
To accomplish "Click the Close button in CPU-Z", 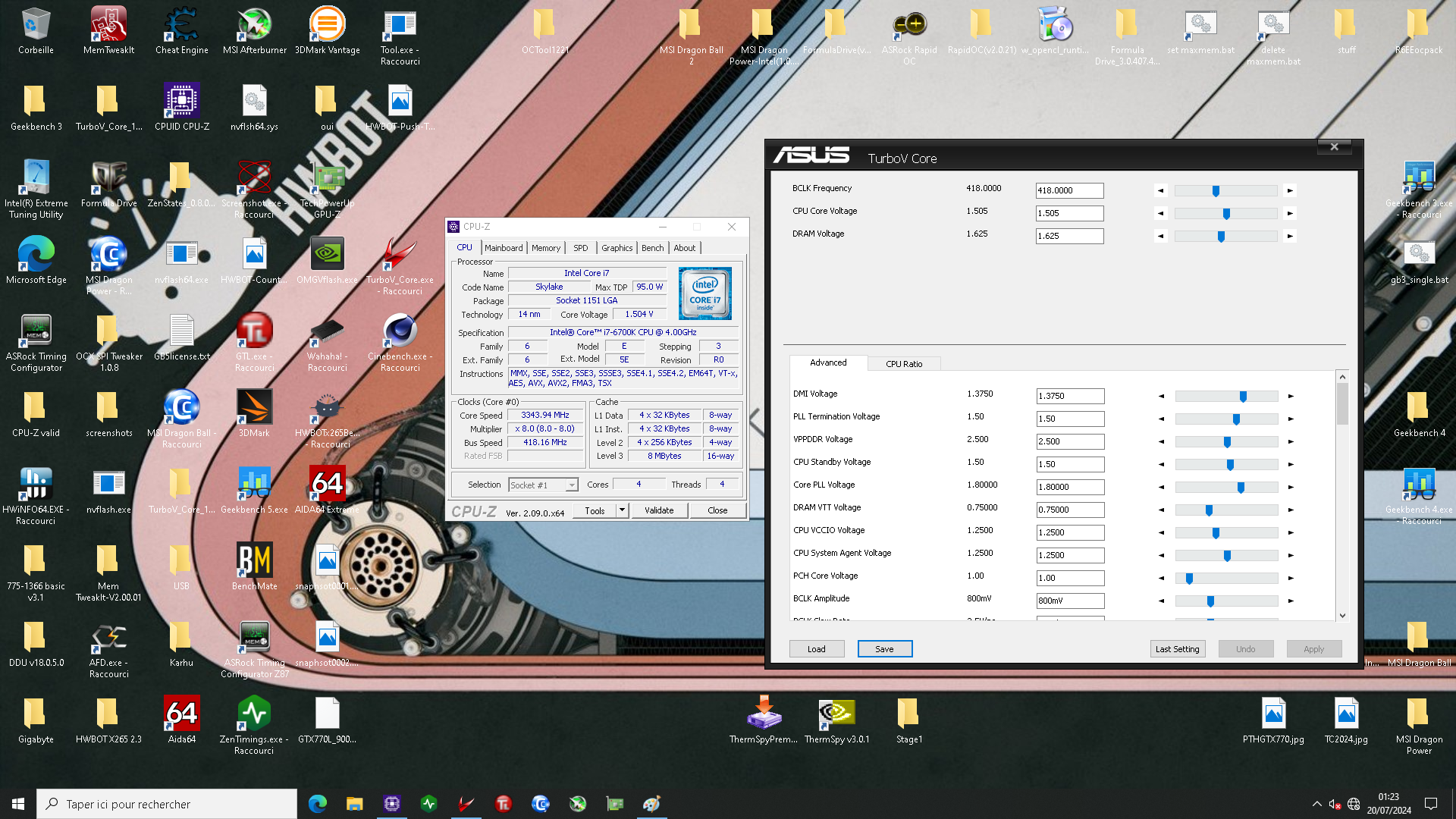I will tap(717, 510).
